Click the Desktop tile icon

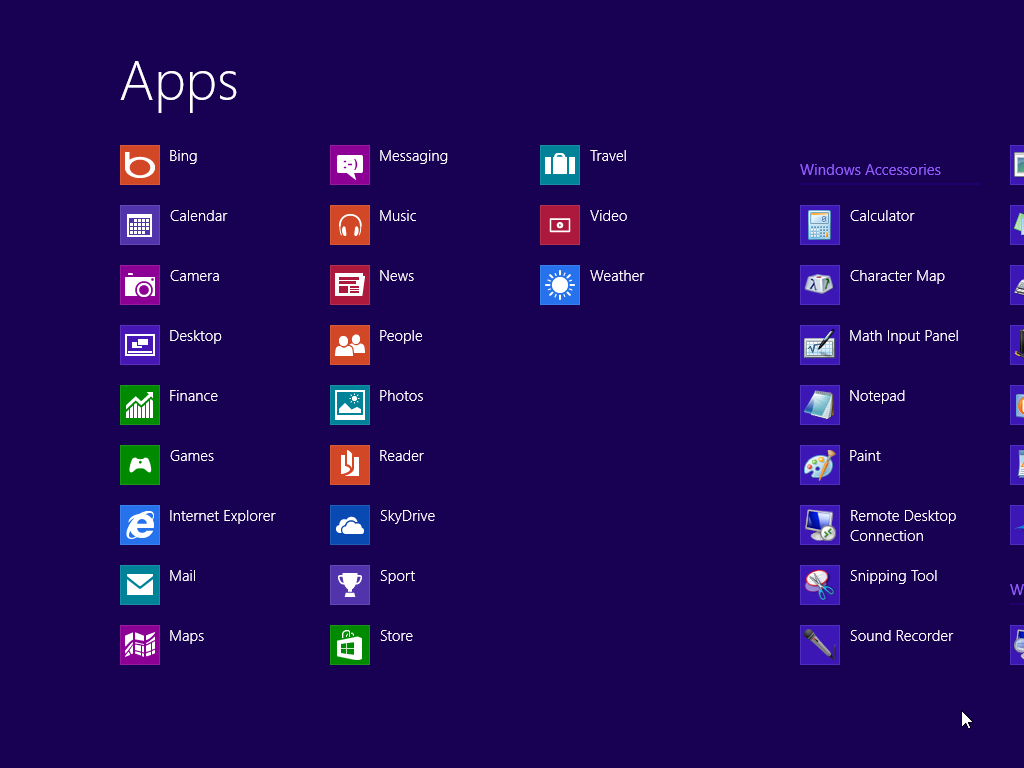pos(140,345)
